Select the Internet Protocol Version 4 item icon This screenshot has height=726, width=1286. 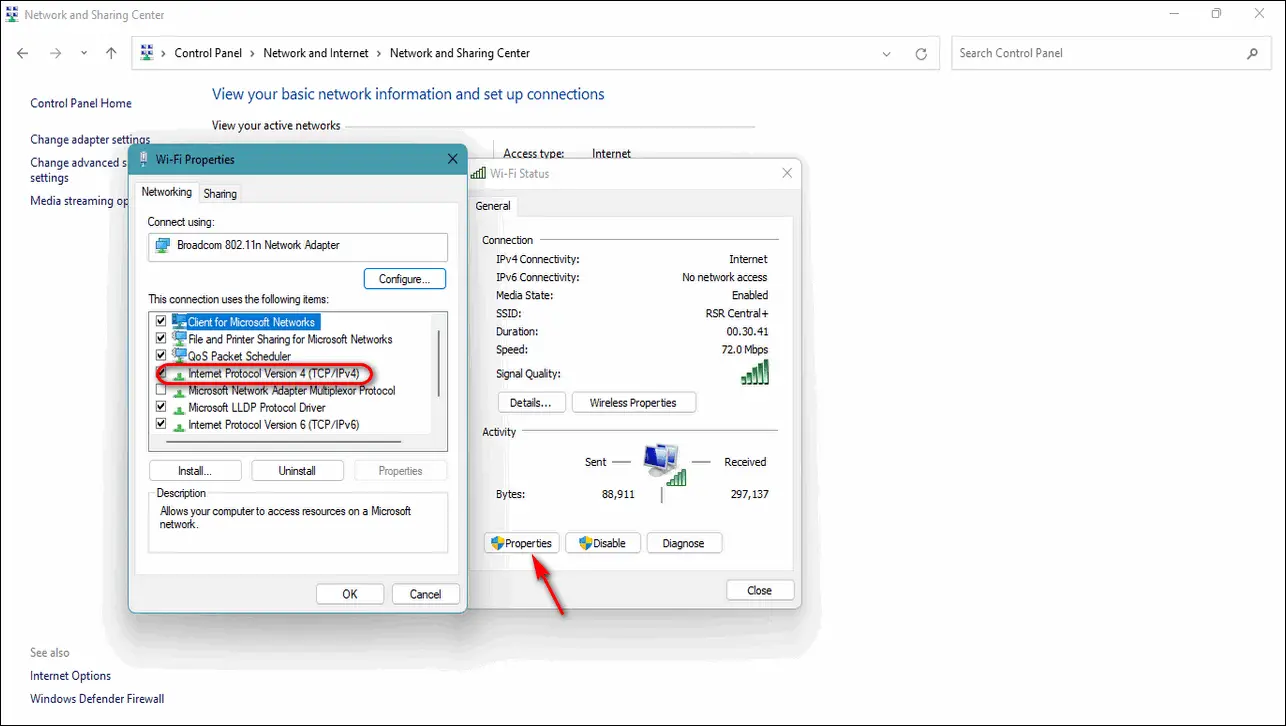180,374
